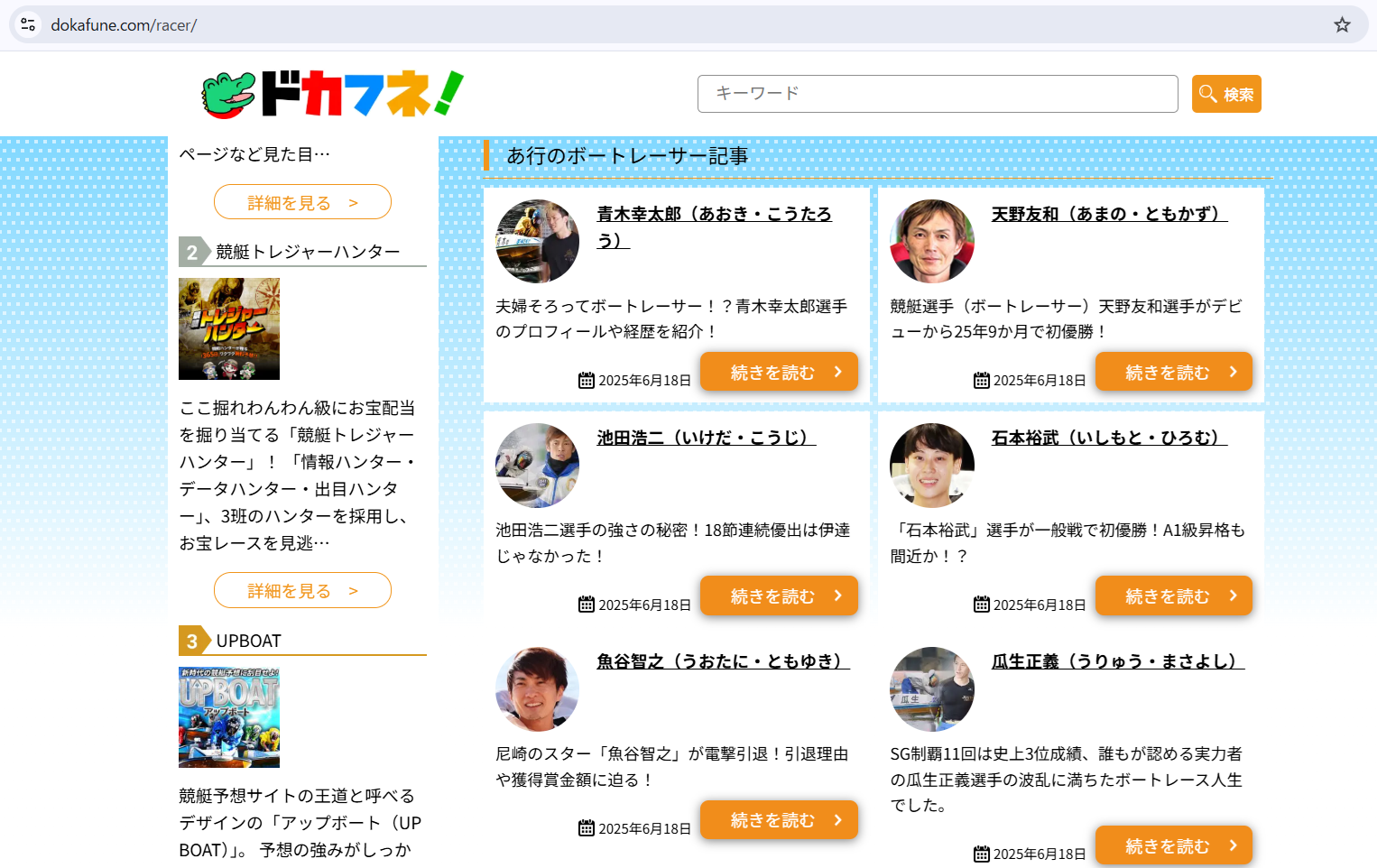Open the 競艇トレジャーハンター banner thumbnail

(229, 328)
